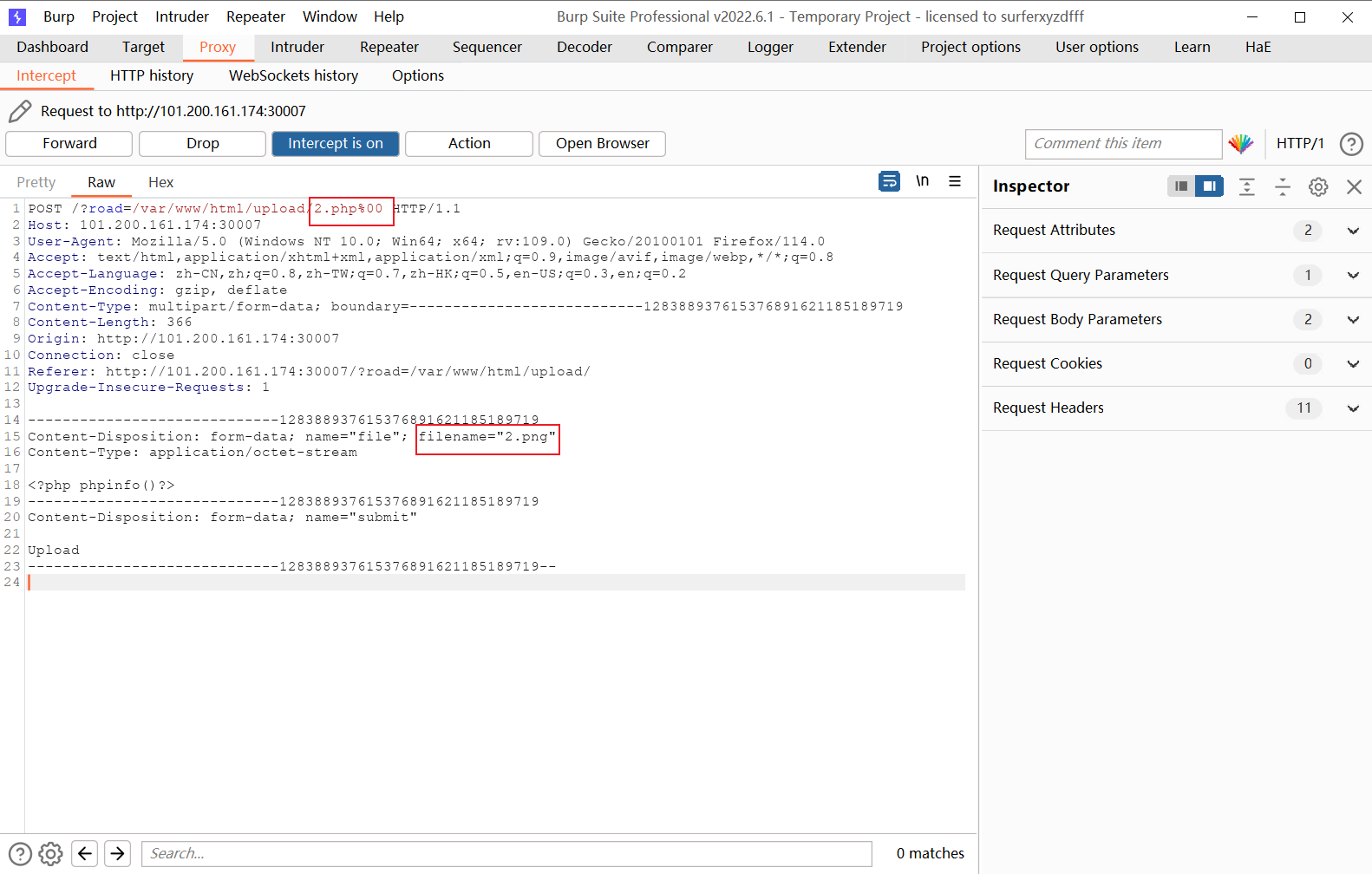Click the Open Browser button
Image resolution: width=1372 pixels, height=874 pixels.
pos(603,144)
